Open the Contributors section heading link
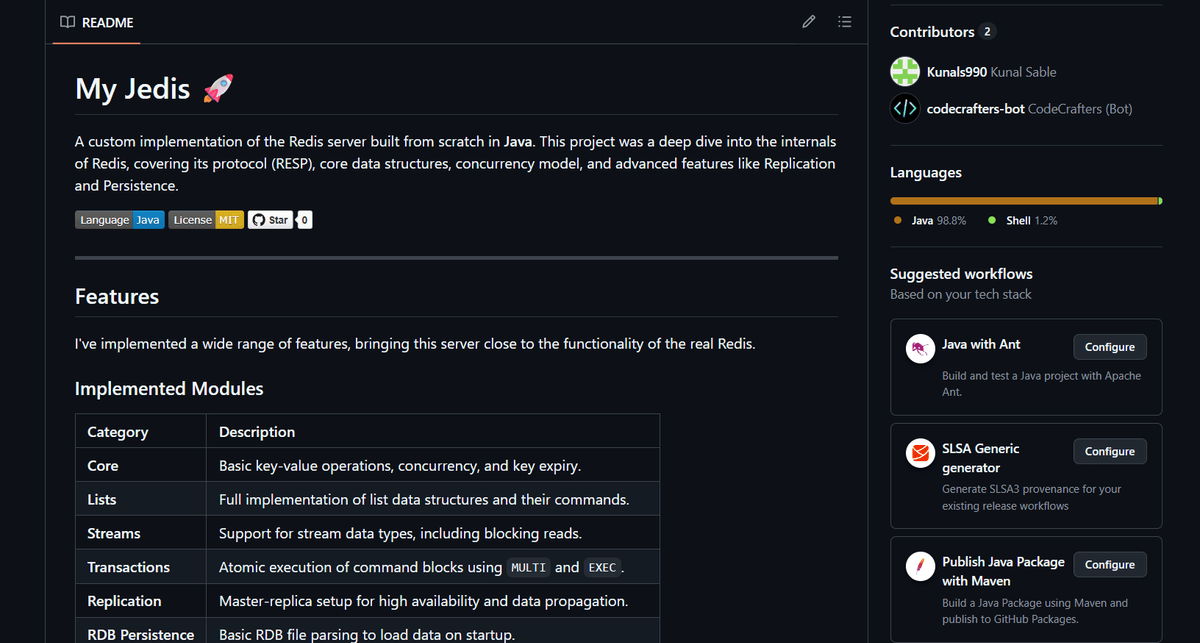 (932, 32)
